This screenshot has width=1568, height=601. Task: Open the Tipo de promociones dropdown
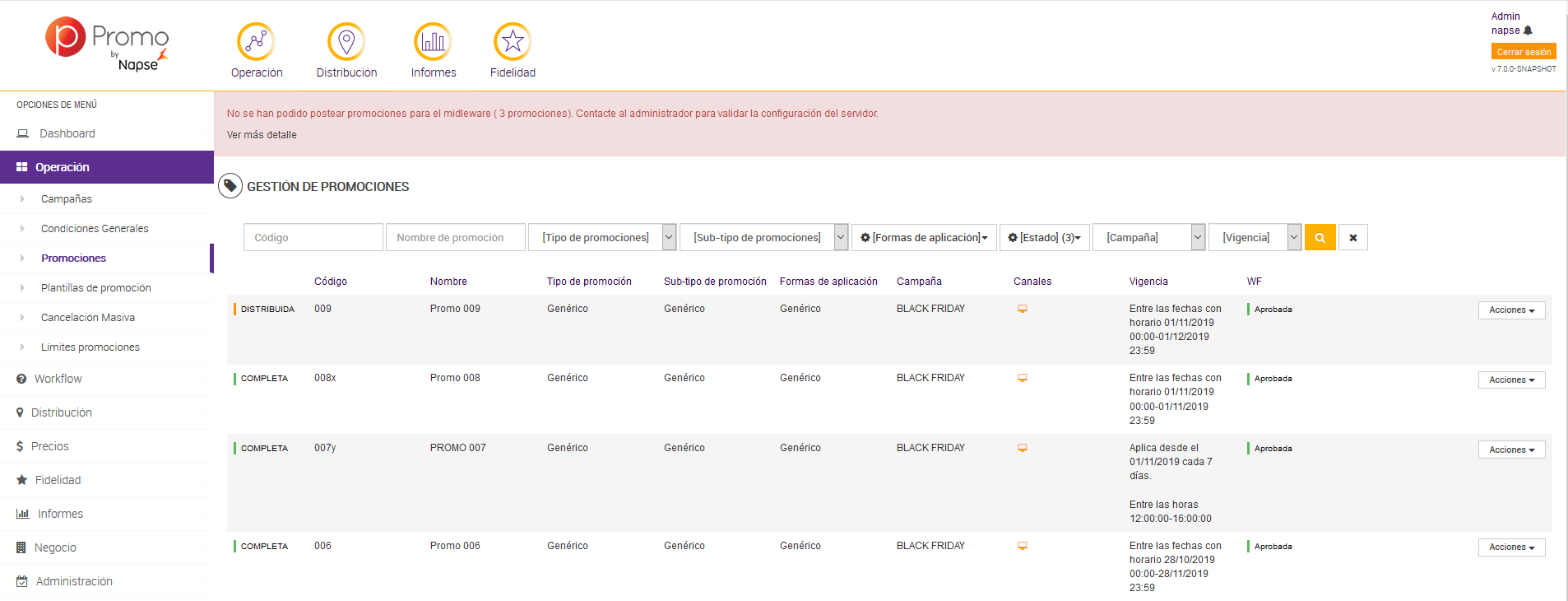(601, 237)
